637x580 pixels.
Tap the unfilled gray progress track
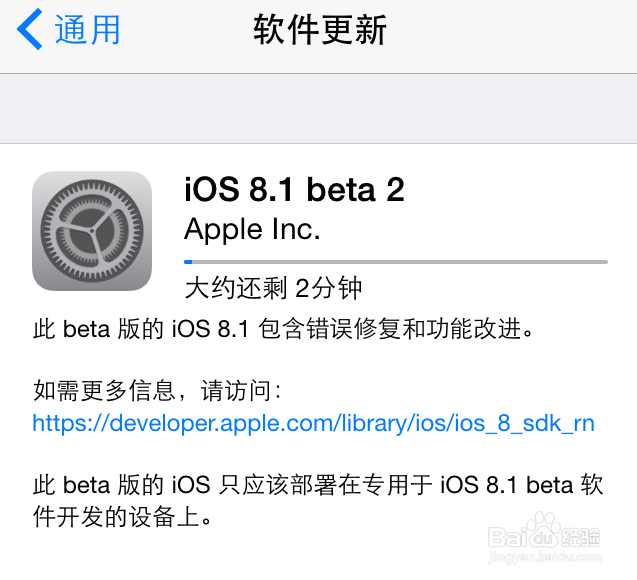tap(400, 262)
